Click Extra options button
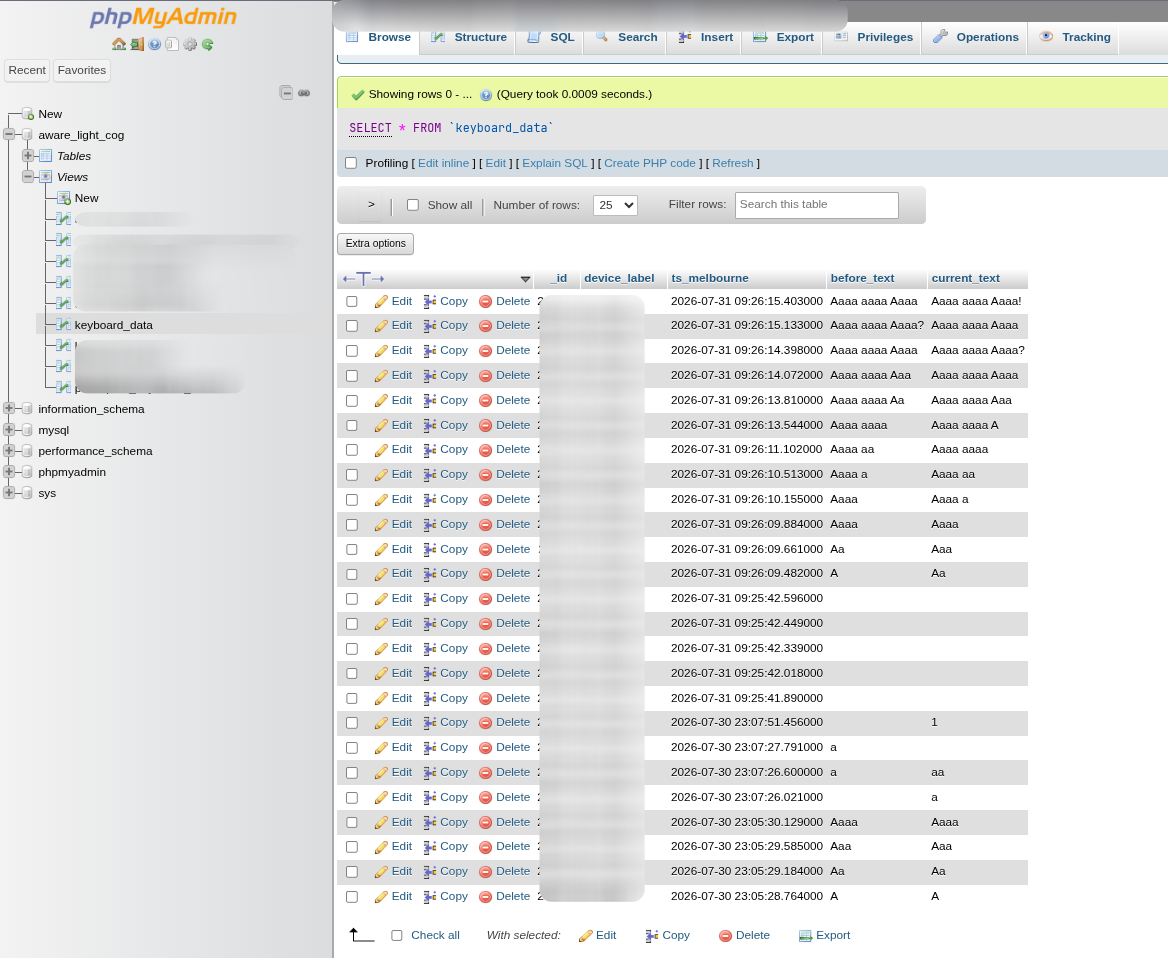 [x=375, y=244]
